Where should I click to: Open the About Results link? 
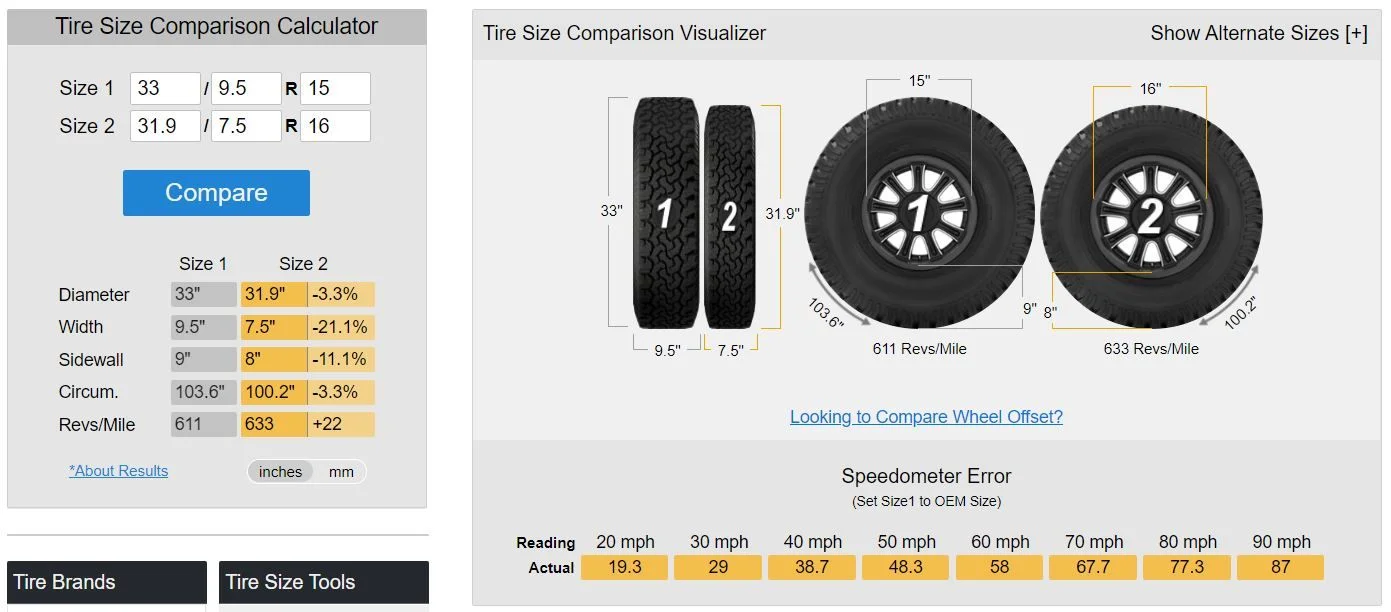click(x=118, y=471)
